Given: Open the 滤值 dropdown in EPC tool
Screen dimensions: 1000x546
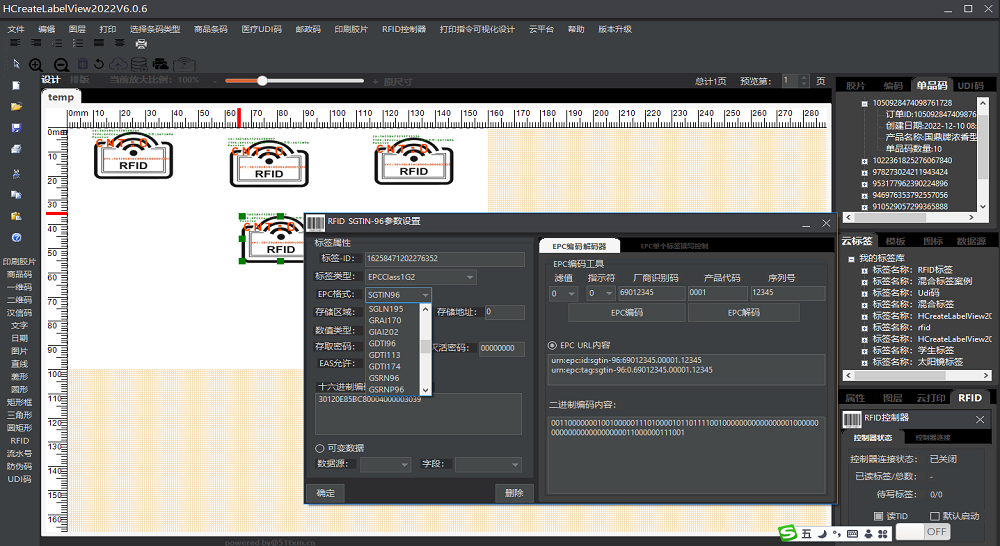Looking at the screenshot, I should (564, 293).
